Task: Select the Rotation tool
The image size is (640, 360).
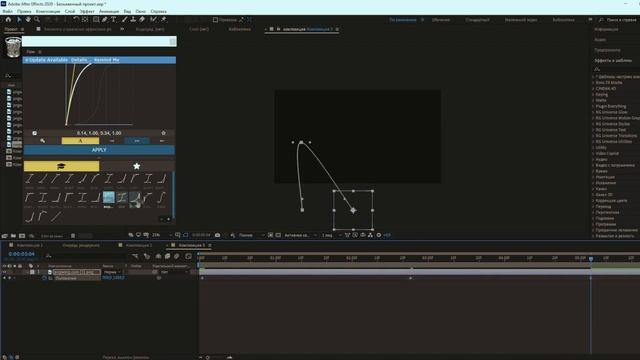Action: pyautogui.click(x=76, y=19)
